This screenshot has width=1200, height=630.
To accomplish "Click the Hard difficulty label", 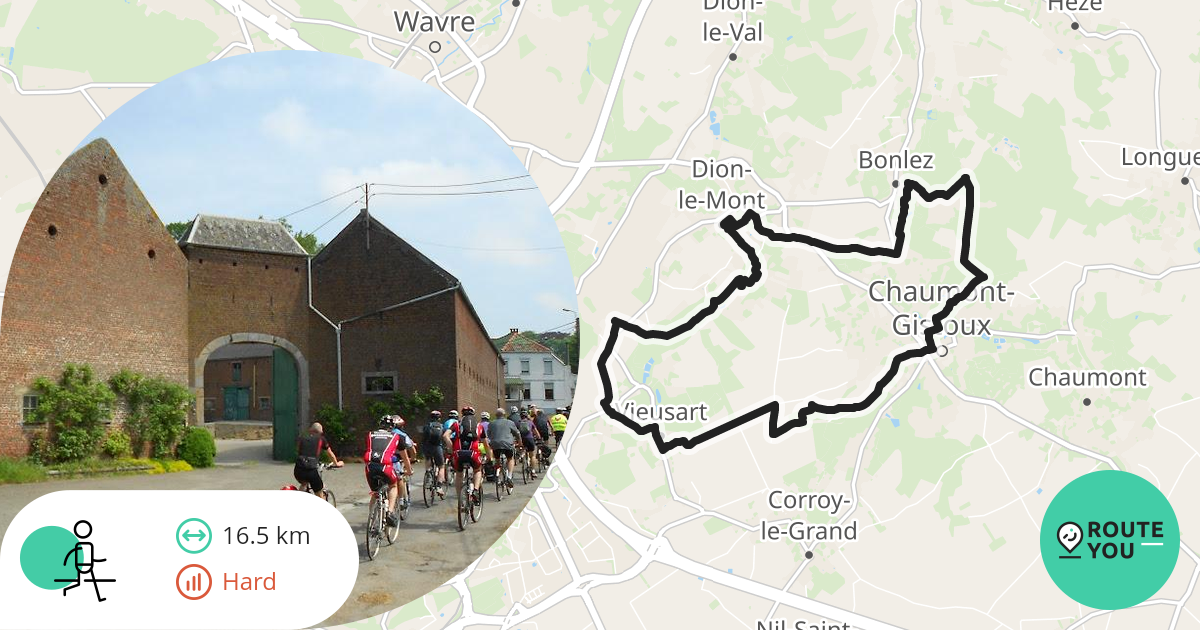I will click(x=249, y=582).
